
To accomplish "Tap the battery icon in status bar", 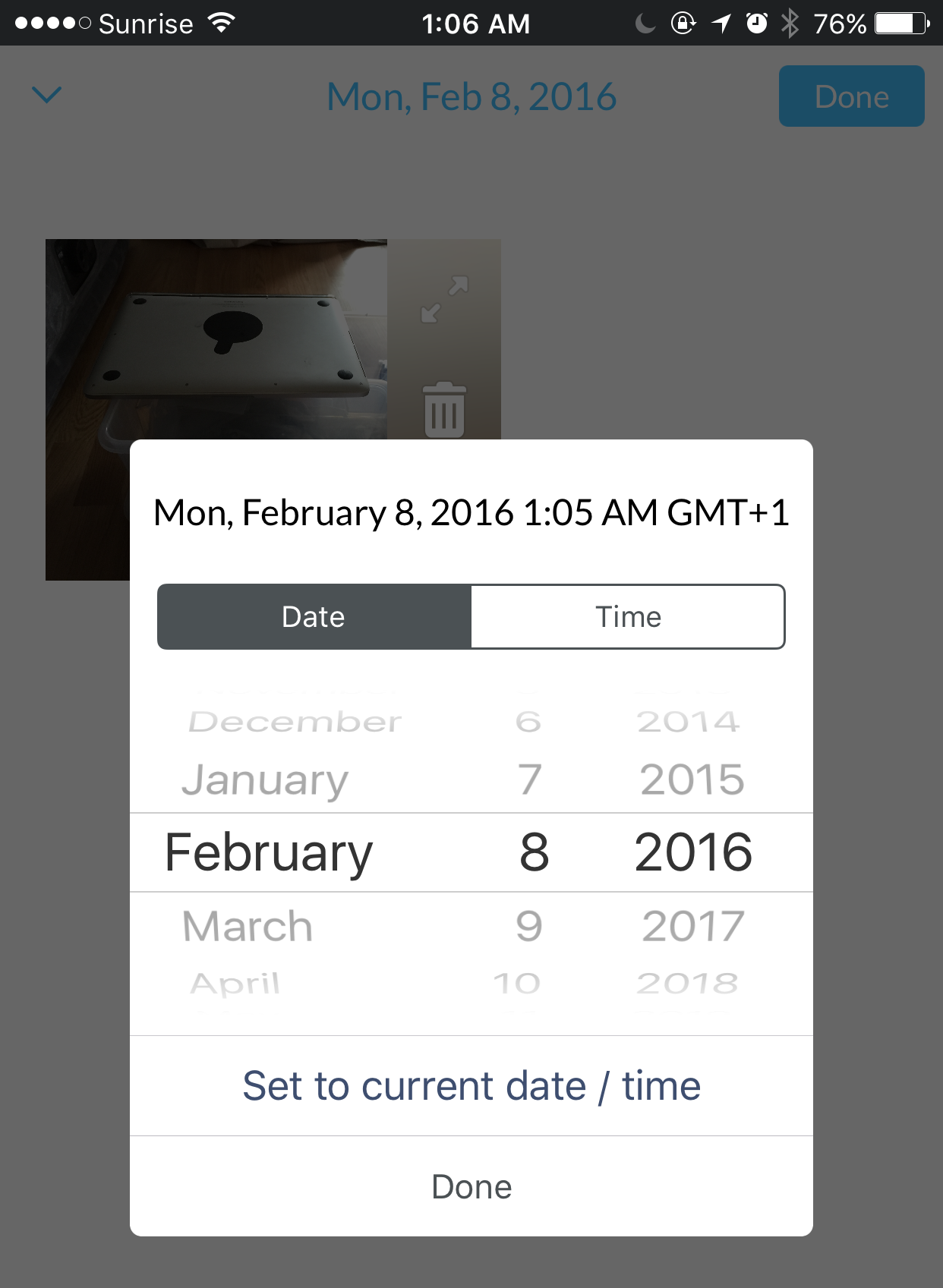I will (x=901, y=24).
